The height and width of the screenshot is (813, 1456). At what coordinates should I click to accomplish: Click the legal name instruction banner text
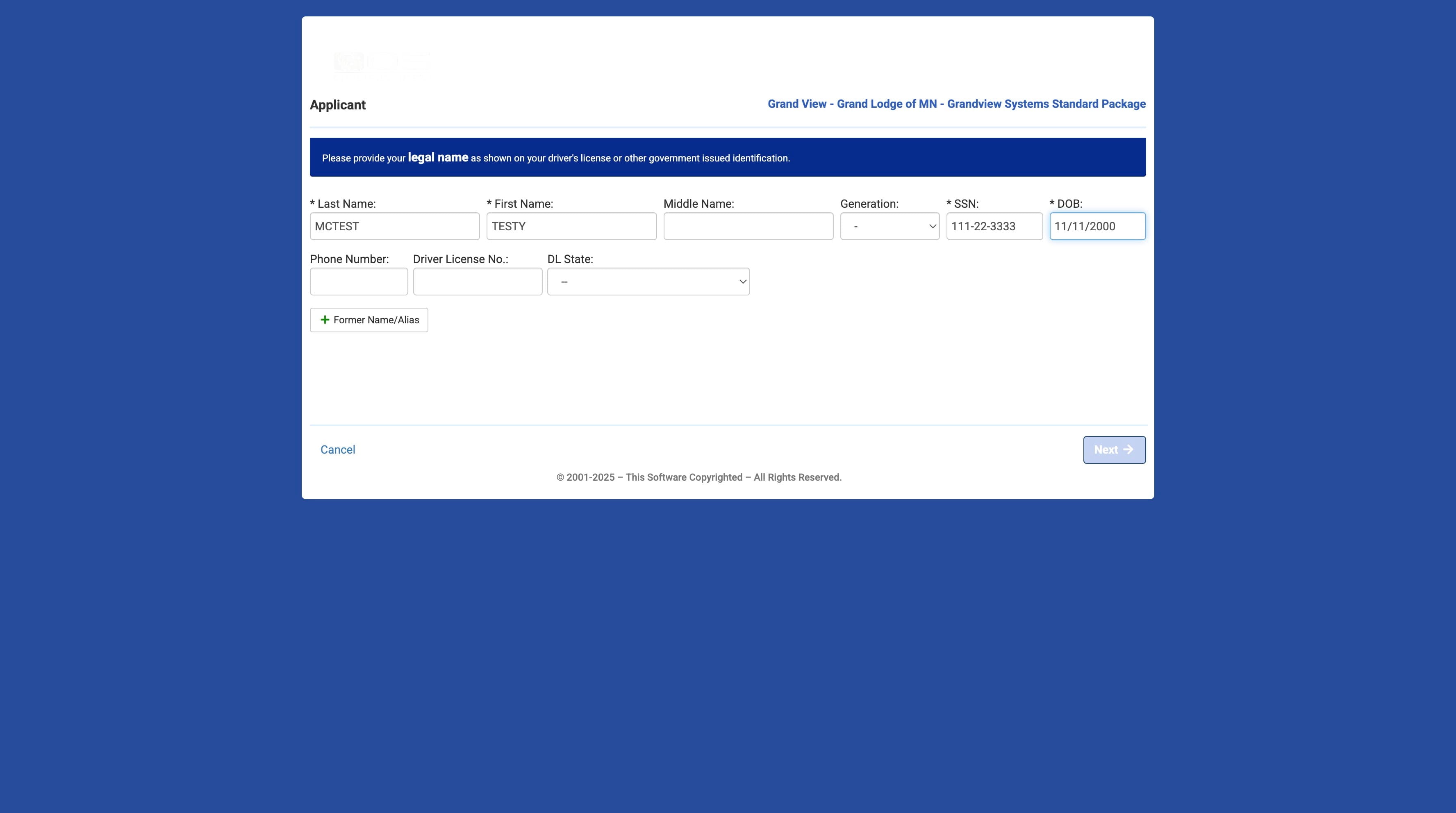tap(556, 158)
